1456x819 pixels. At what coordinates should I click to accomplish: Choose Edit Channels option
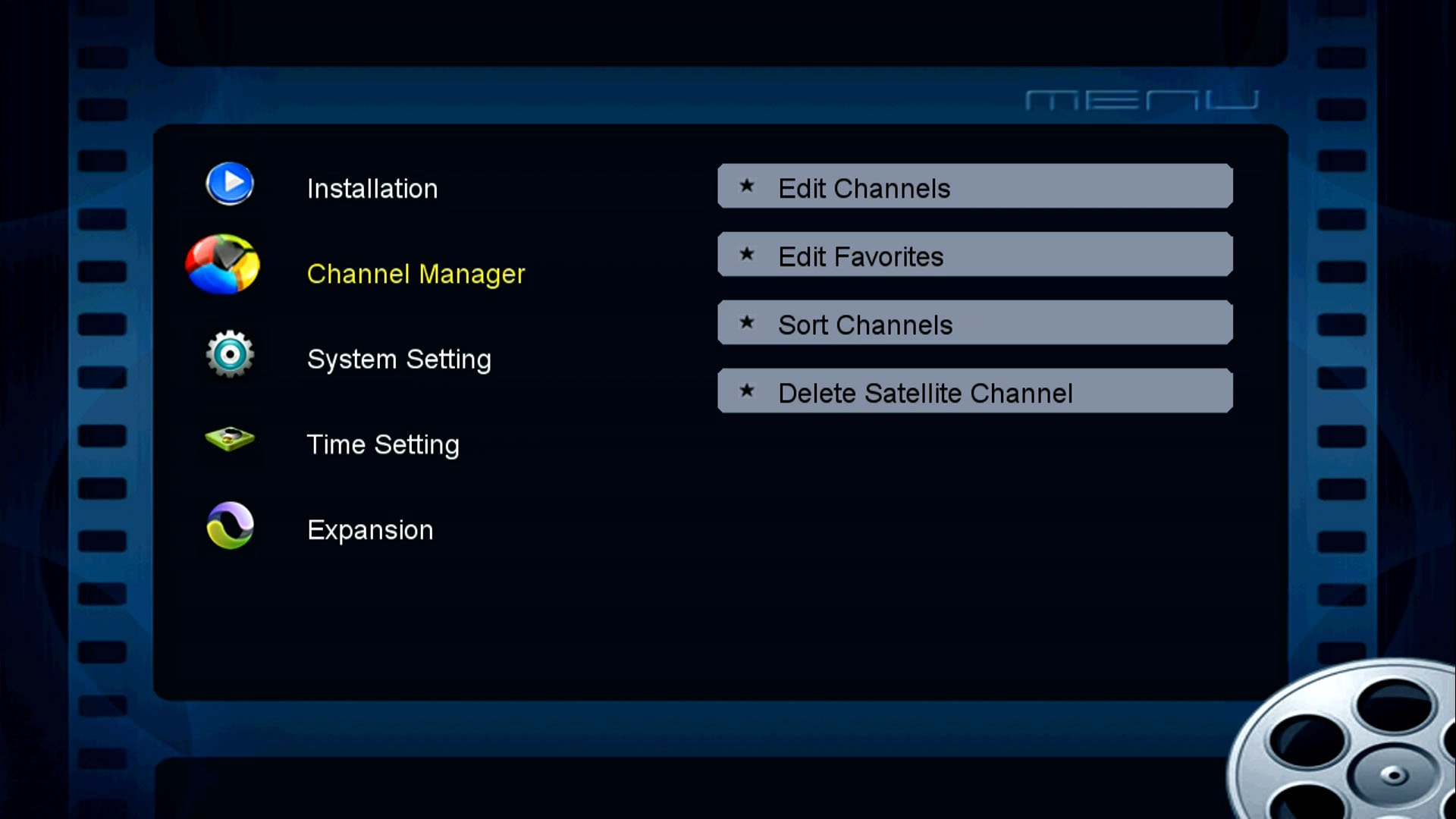click(975, 186)
